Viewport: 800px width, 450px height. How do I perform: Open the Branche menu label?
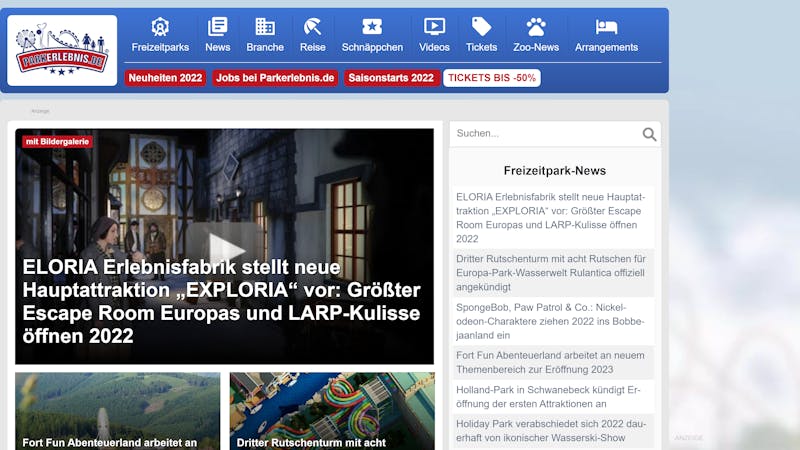point(265,47)
